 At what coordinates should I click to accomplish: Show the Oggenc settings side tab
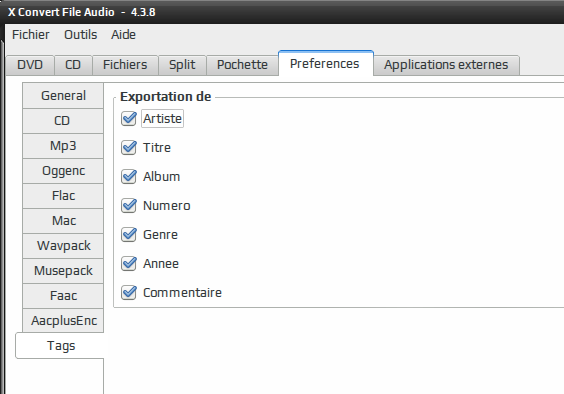coord(63,171)
